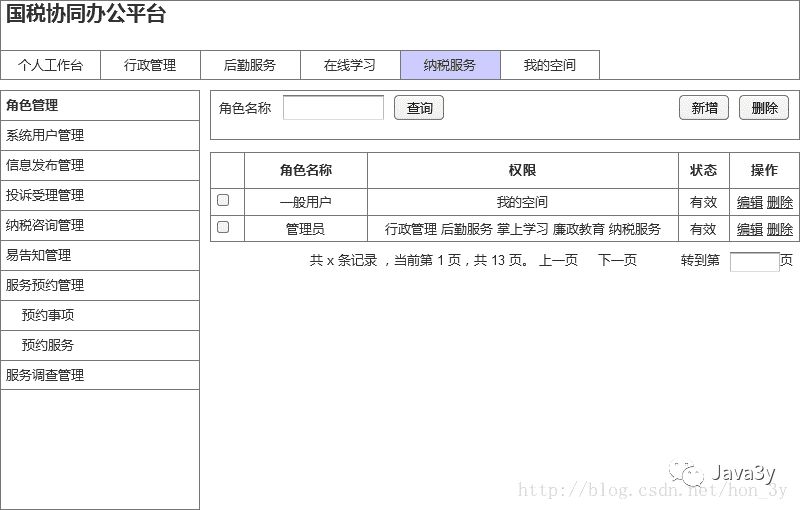Focus the 转到第 page number input
This screenshot has width=800, height=510.
pyautogui.click(x=755, y=262)
